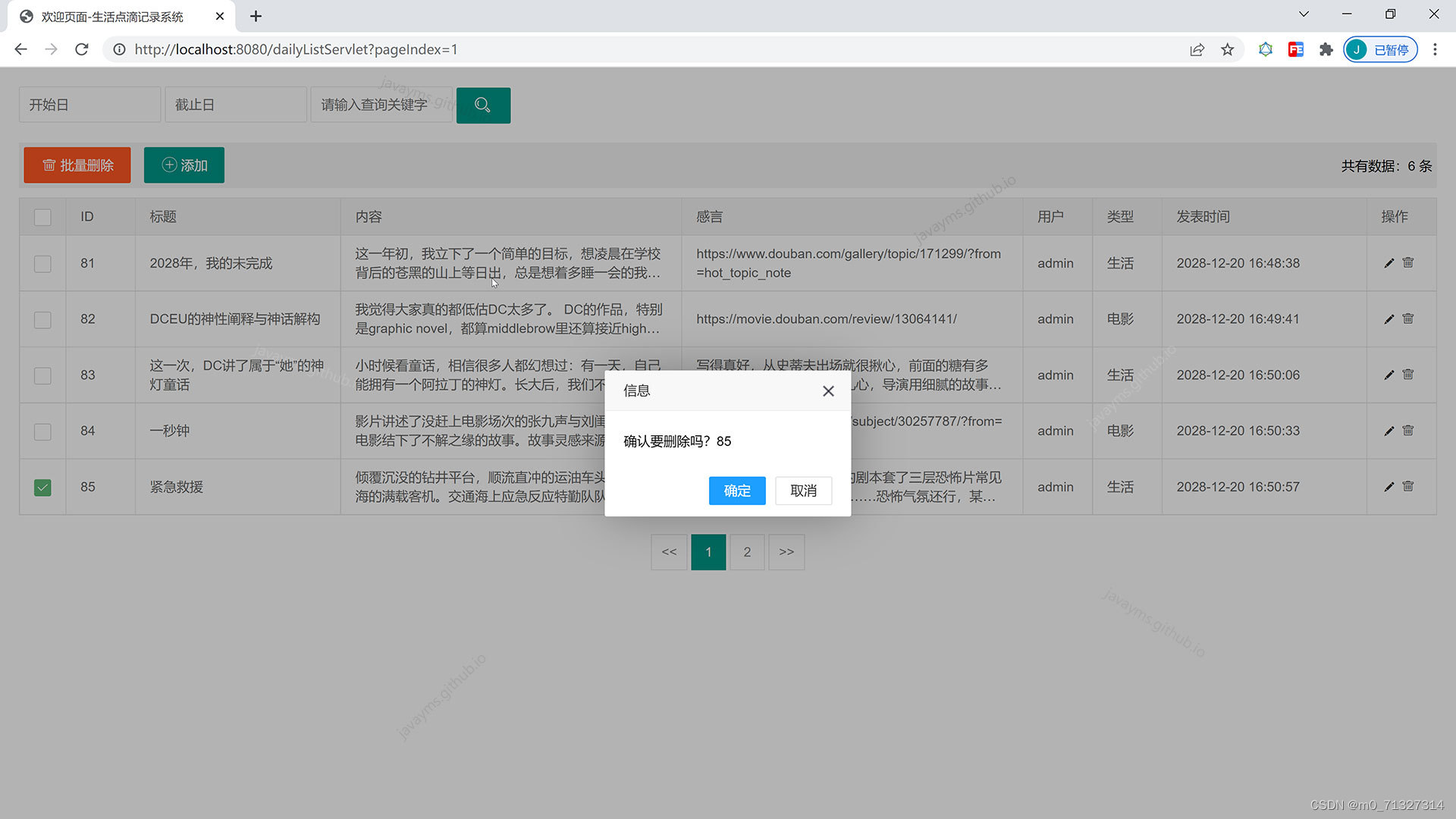The image size is (1456, 819).
Task: Click the 标题 column header
Action: (163, 217)
